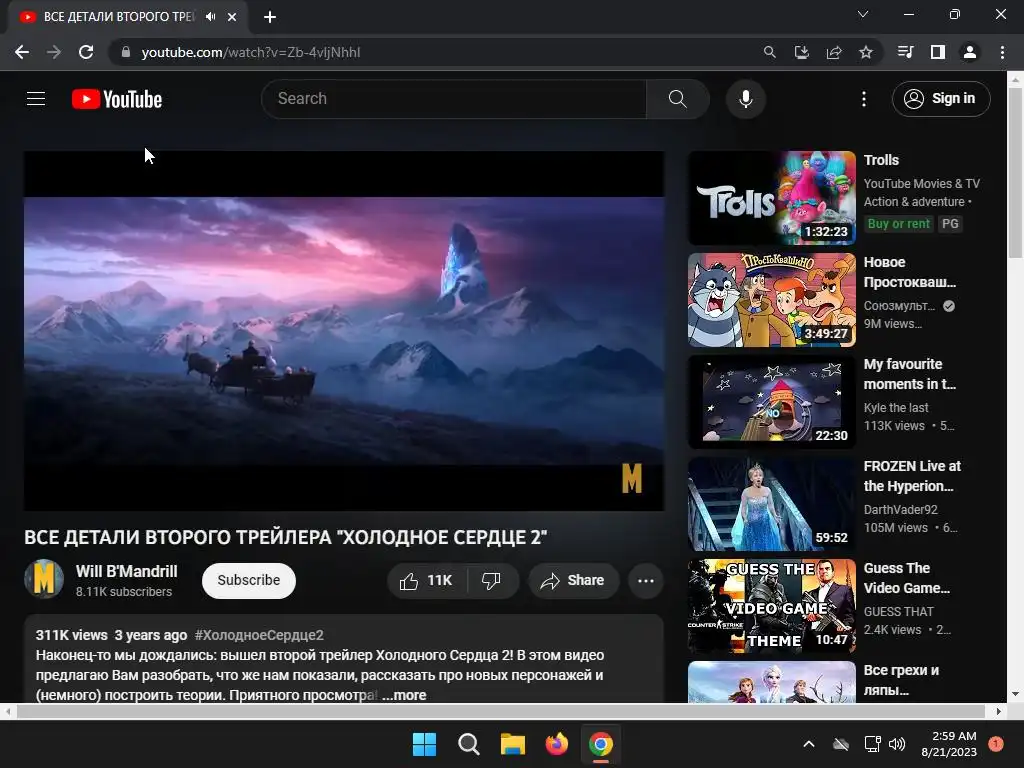Expand description with ...more
This screenshot has width=1024, height=768.
[x=404, y=696]
